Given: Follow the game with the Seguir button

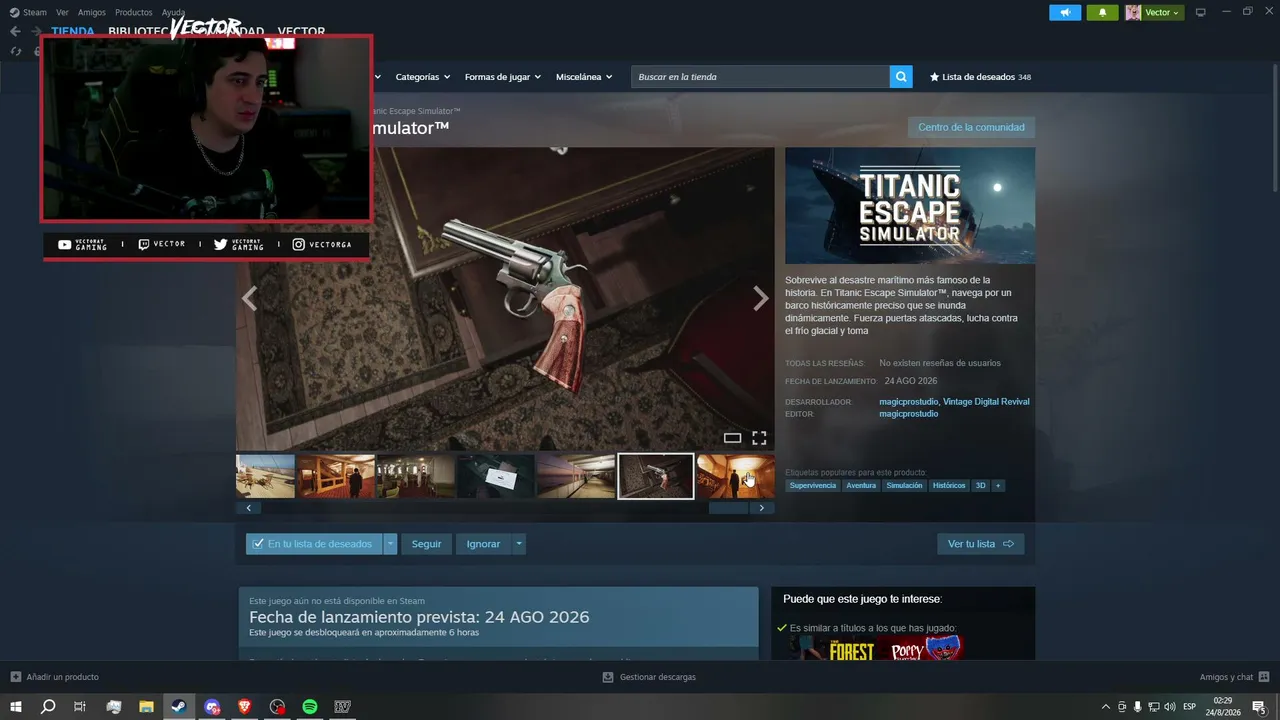Looking at the screenshot, I should click(426, 544).
